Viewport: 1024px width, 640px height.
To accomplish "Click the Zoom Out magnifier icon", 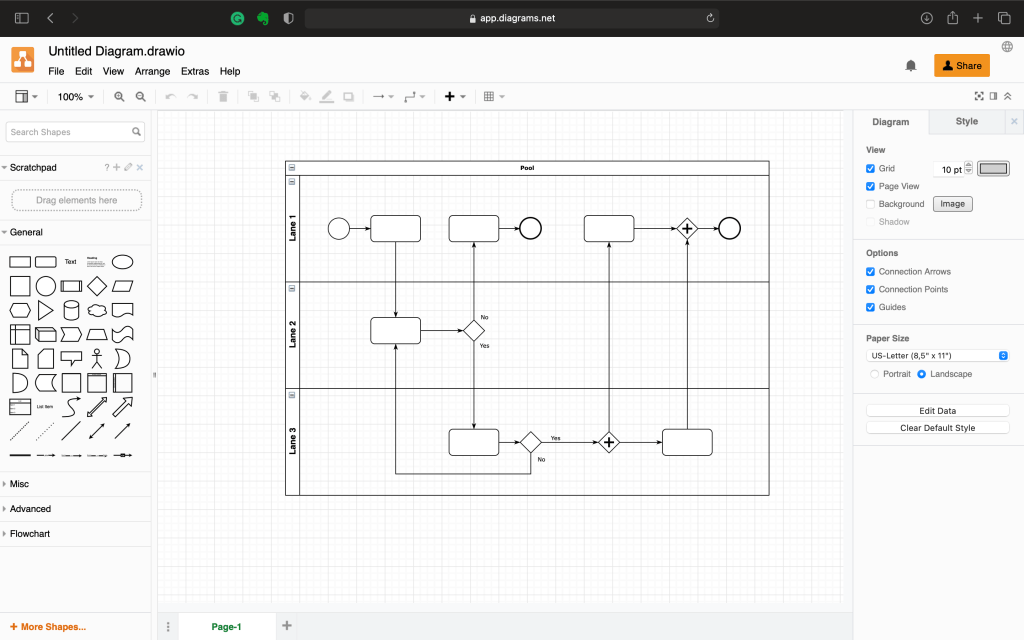I will coord(141,97).
